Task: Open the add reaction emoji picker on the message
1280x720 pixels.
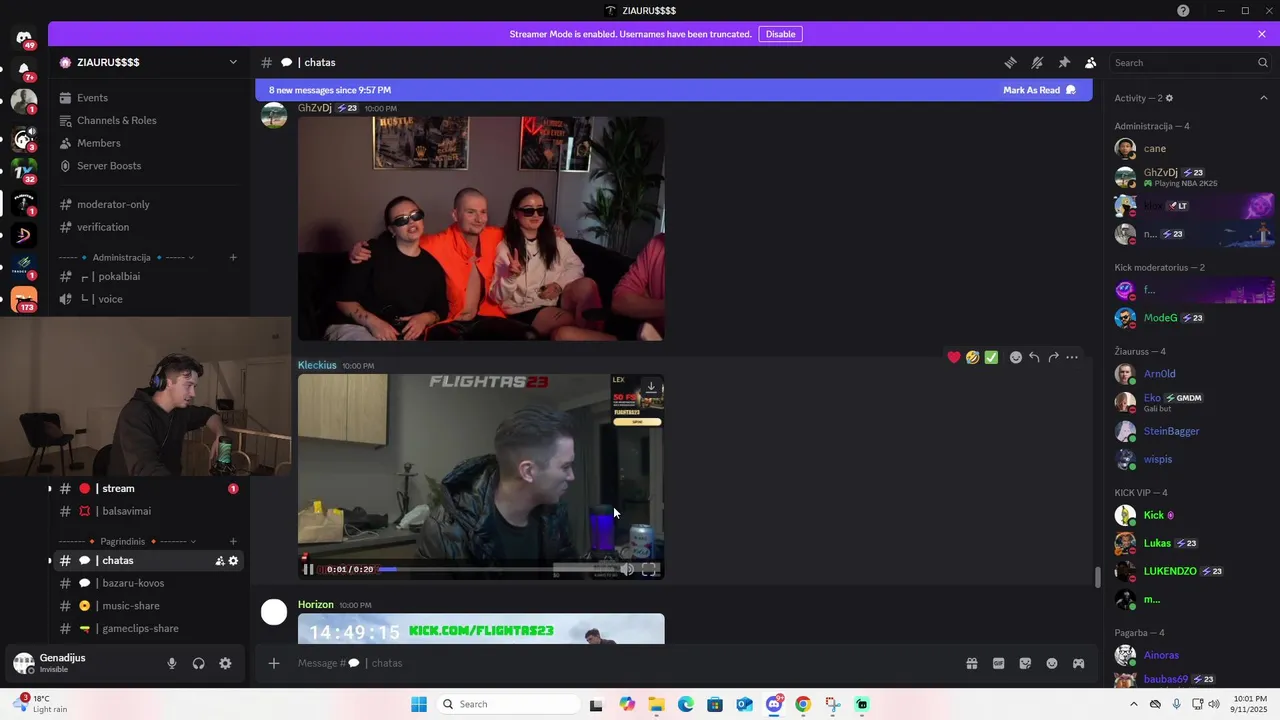Action: pos(1016,357)
